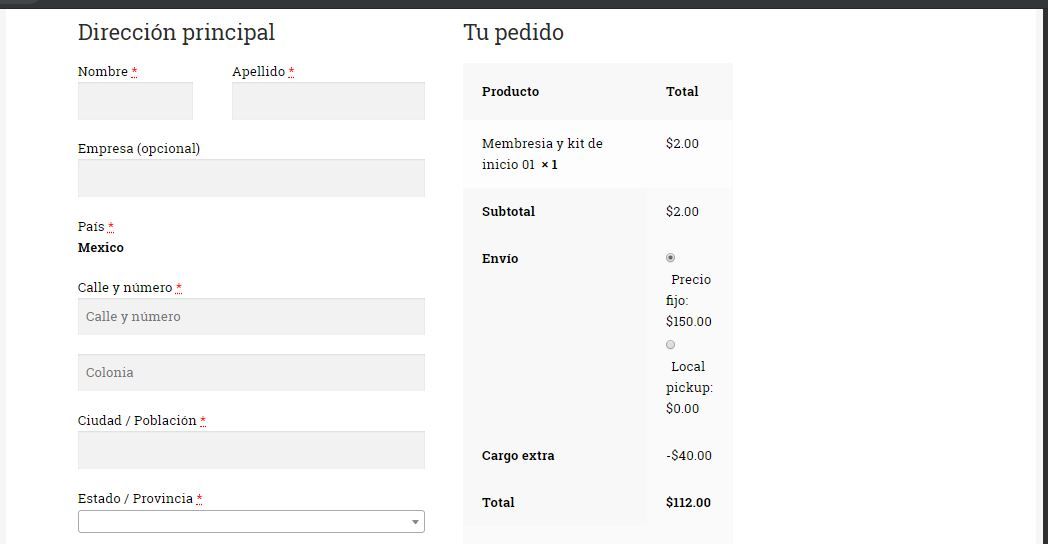1048x544 pixels.
Task: Open the Estado / Provincia dropdown
Action: 251,522
